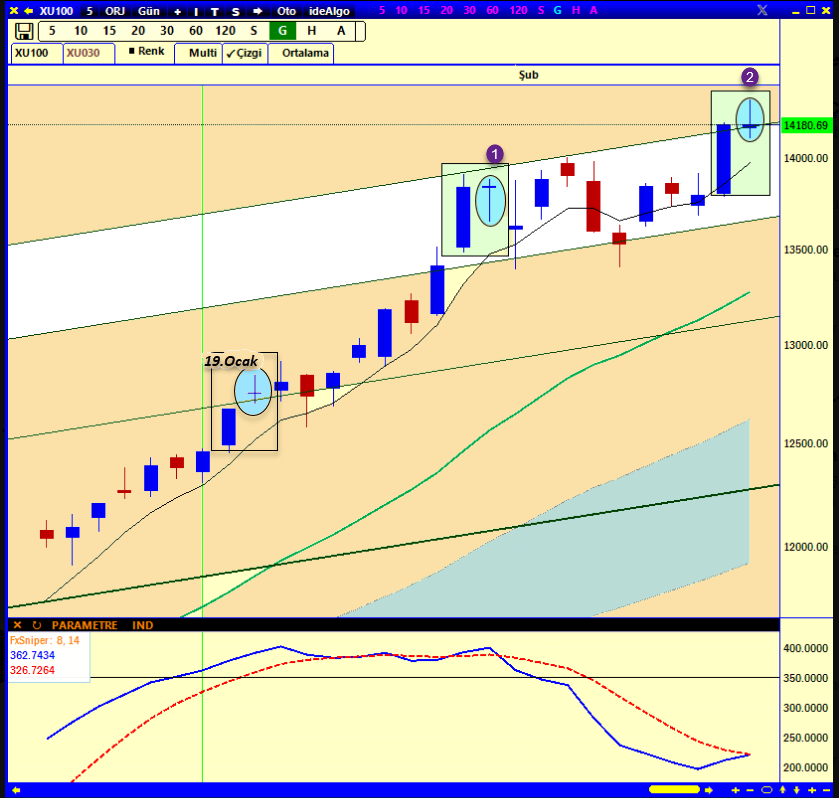Click the bottom bar yellow left arrow
This screenshot has height=798, width=839.
pos(16,790)
